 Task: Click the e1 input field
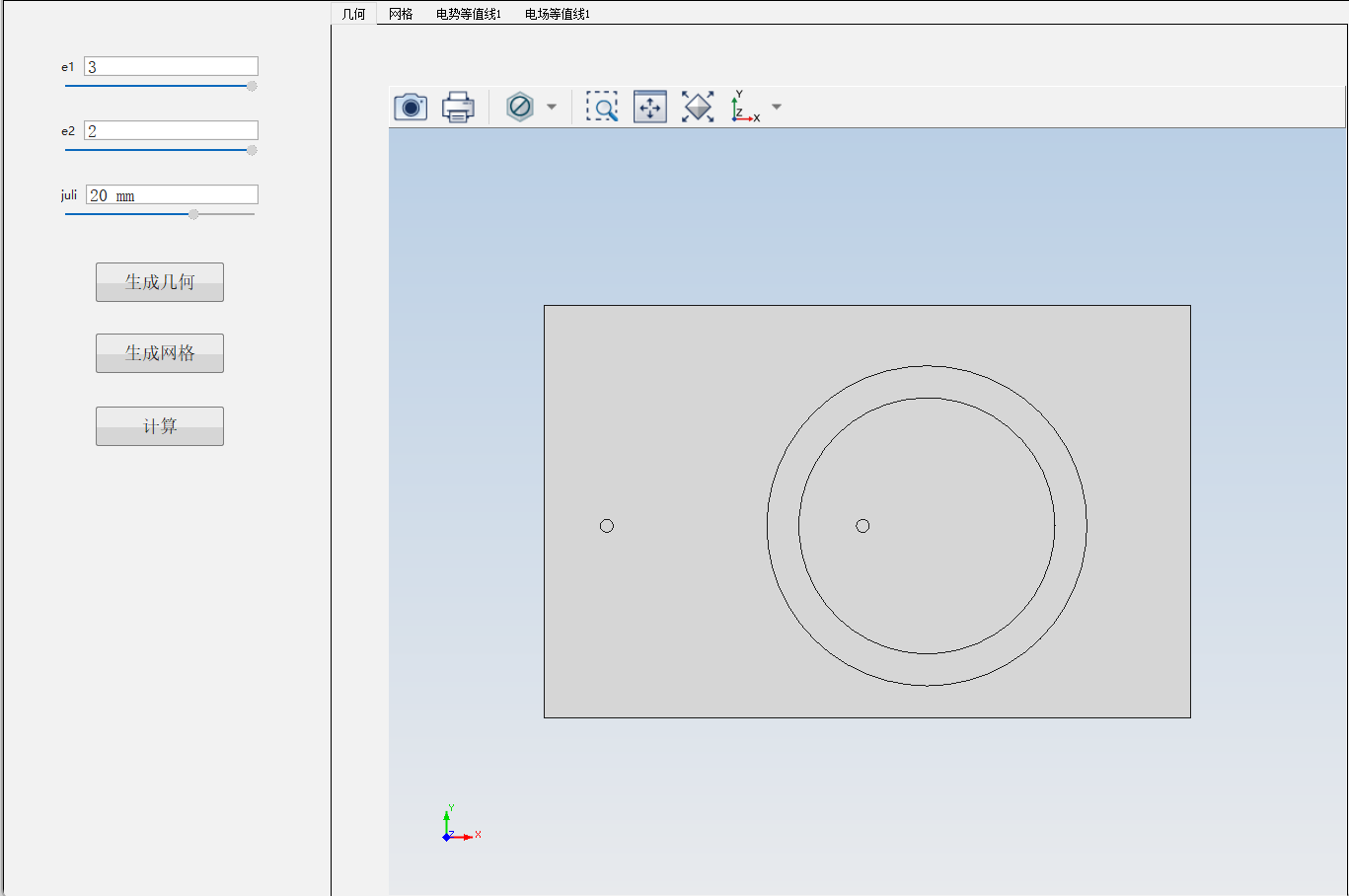[x=171, y=66]
